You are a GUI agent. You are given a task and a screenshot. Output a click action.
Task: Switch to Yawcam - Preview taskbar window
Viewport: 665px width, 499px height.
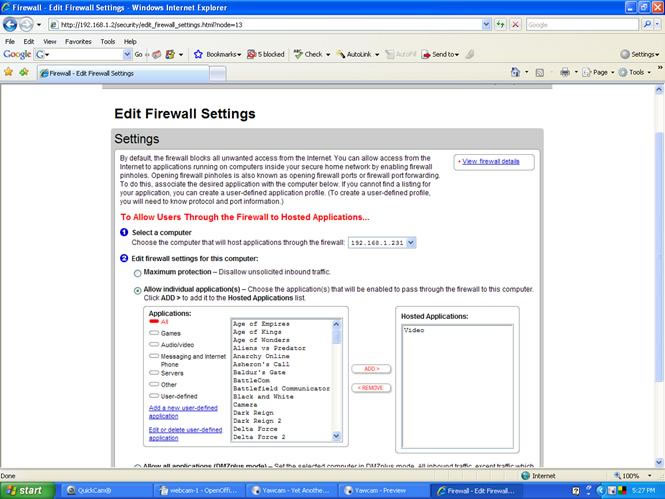383,491
